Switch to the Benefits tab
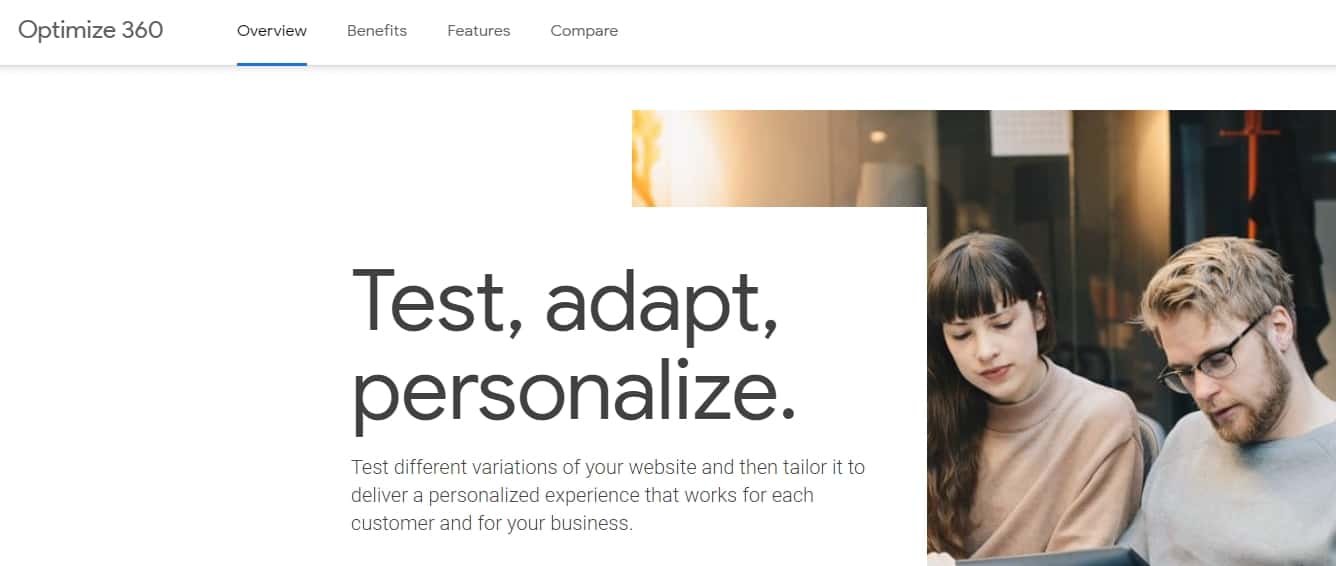This screenshot has width=1336, height=566. click(x=377, y=31)
